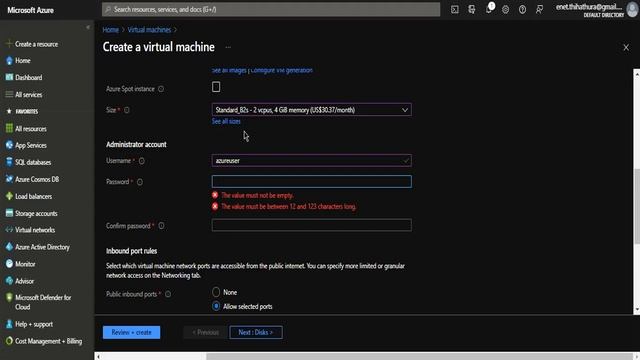Show info for Azure Spot instance
The width and height of the screenshot is (640, 360).
pos(161,89)
